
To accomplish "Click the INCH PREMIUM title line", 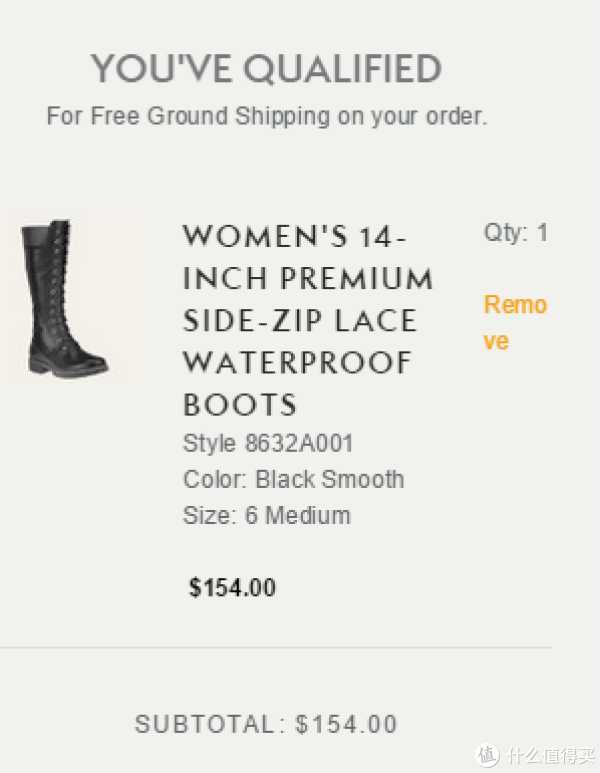I will [308, 279].
